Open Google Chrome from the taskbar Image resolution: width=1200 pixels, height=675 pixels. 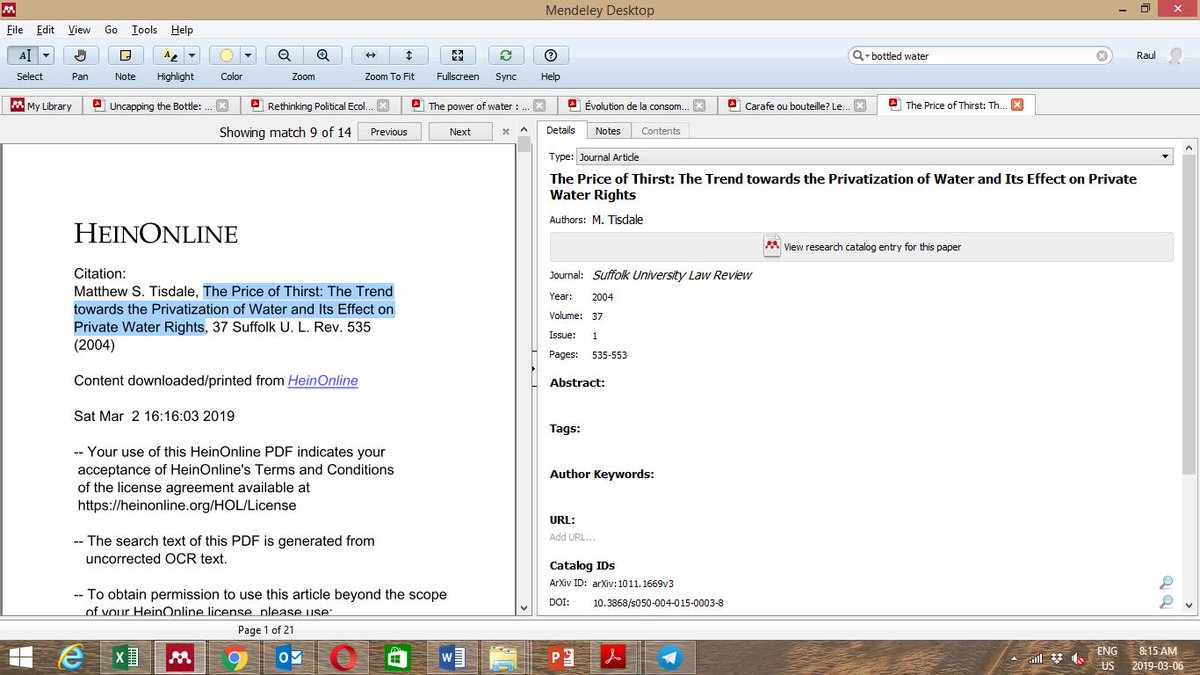234,657
